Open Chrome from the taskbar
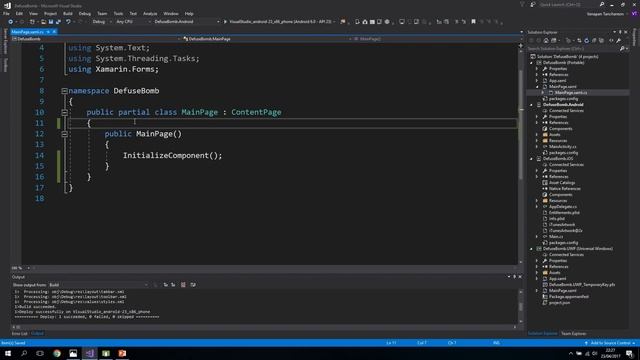 57,353
